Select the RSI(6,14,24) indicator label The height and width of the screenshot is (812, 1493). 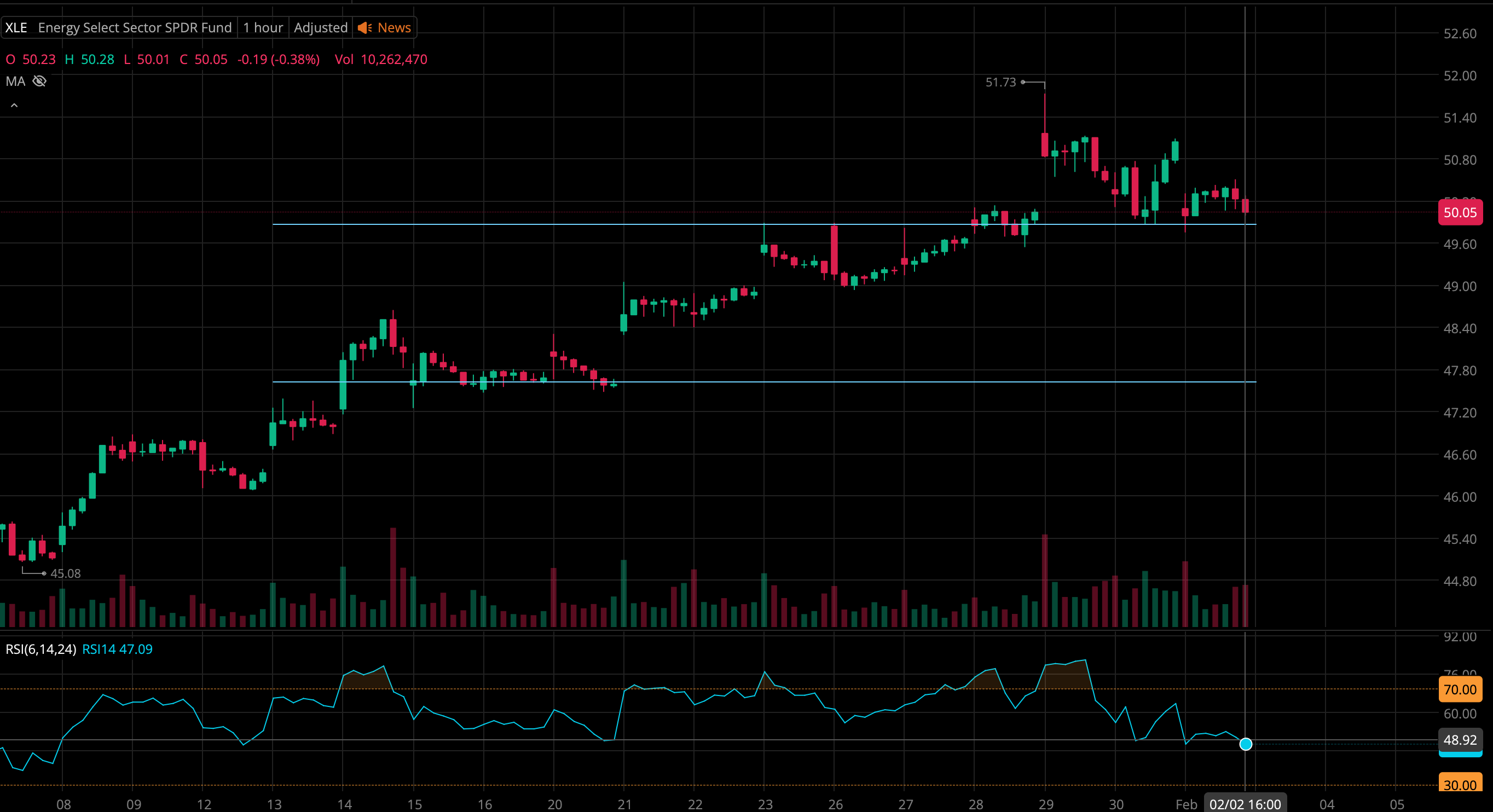(x=40, y=649)
